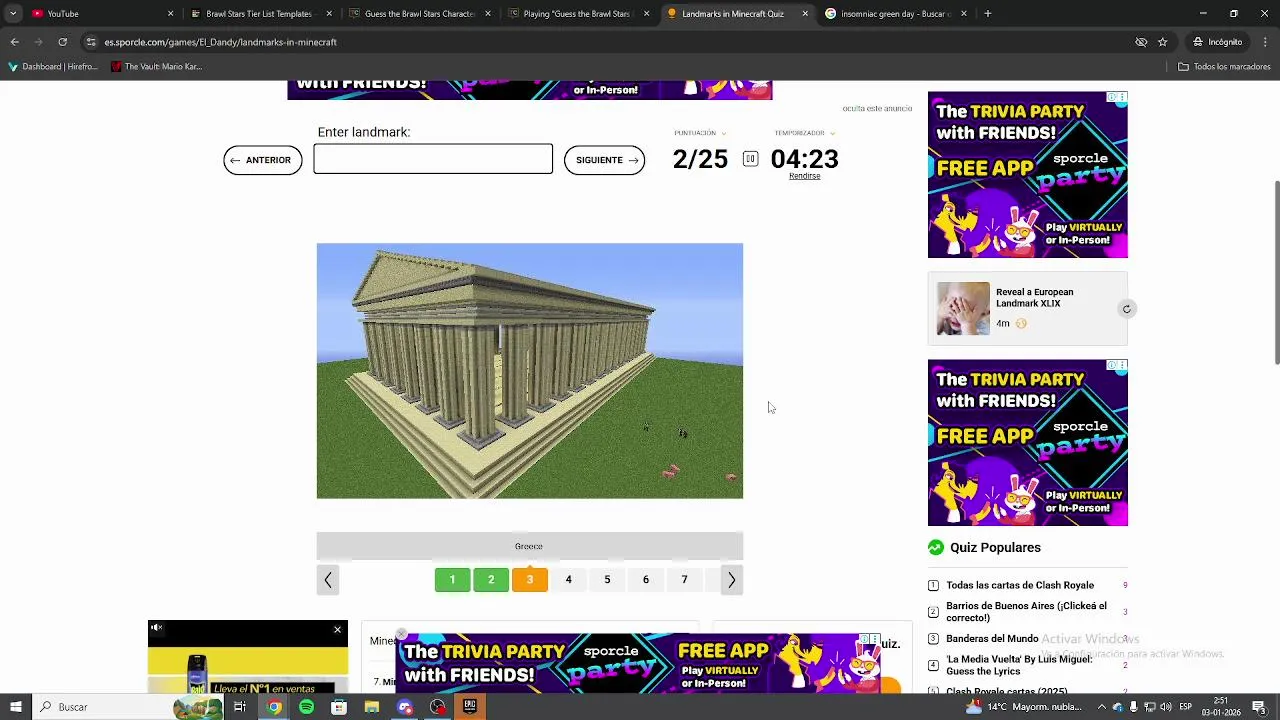Close the Landmarks in Minecraft Quiz tab

pyautogui.click(x=805, y=14)
